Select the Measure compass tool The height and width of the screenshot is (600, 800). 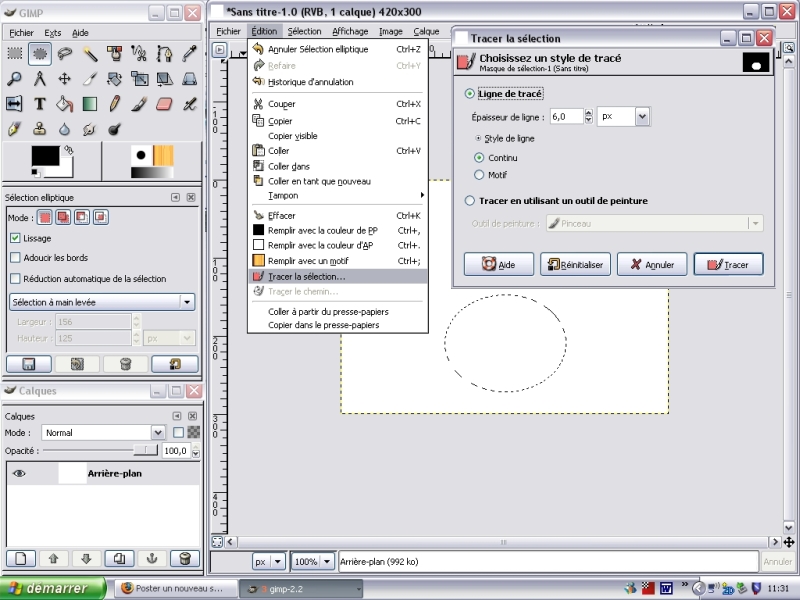39,79
